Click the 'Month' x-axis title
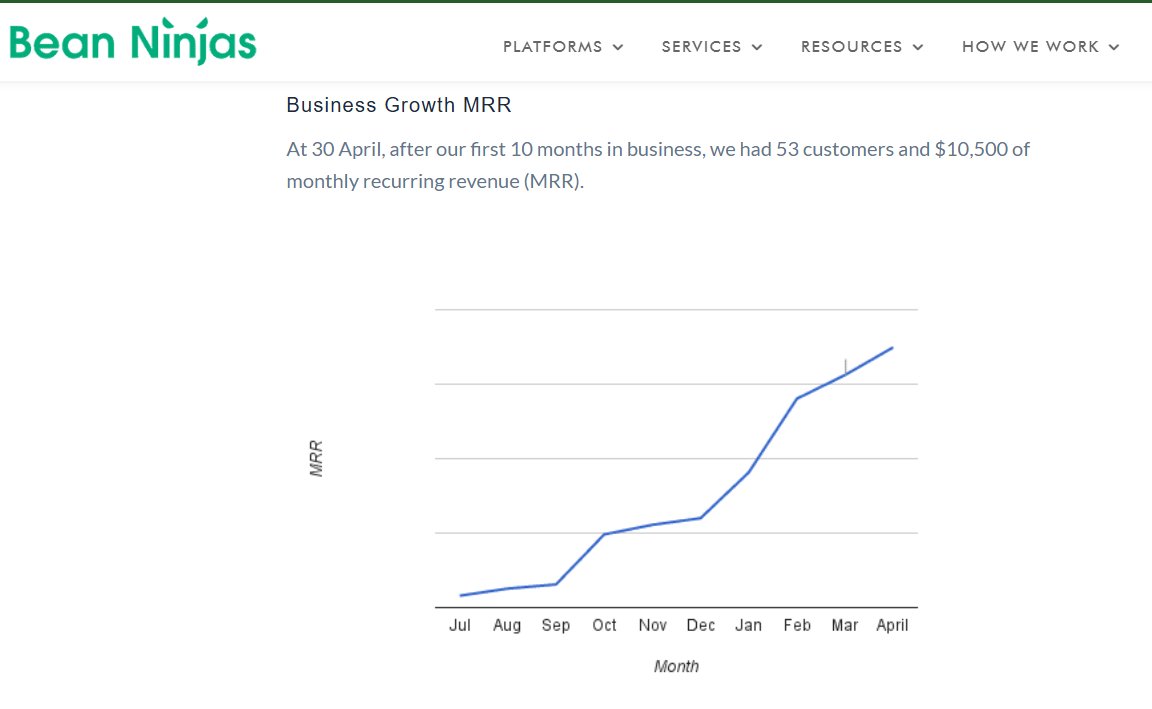The image size is (1152, 709). 676,666
